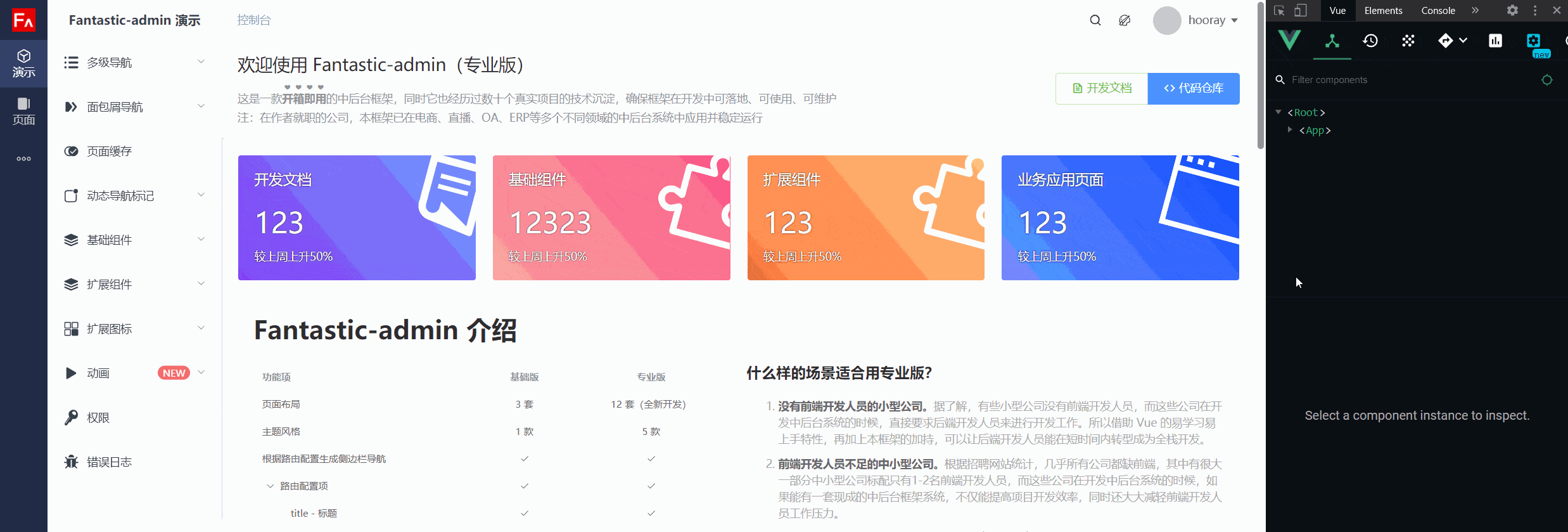The height and width of the screenshot is (532, 1568).
Task: Click the 代码仓库 button
Action: click(x=1194, y=88)
